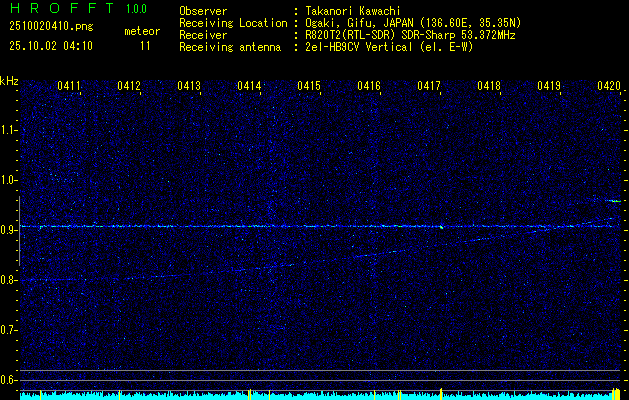This screenshot has width=629, height=400.
Task: Click the 0414 time label
Action: pyautogui.click(x=249, y=86)
